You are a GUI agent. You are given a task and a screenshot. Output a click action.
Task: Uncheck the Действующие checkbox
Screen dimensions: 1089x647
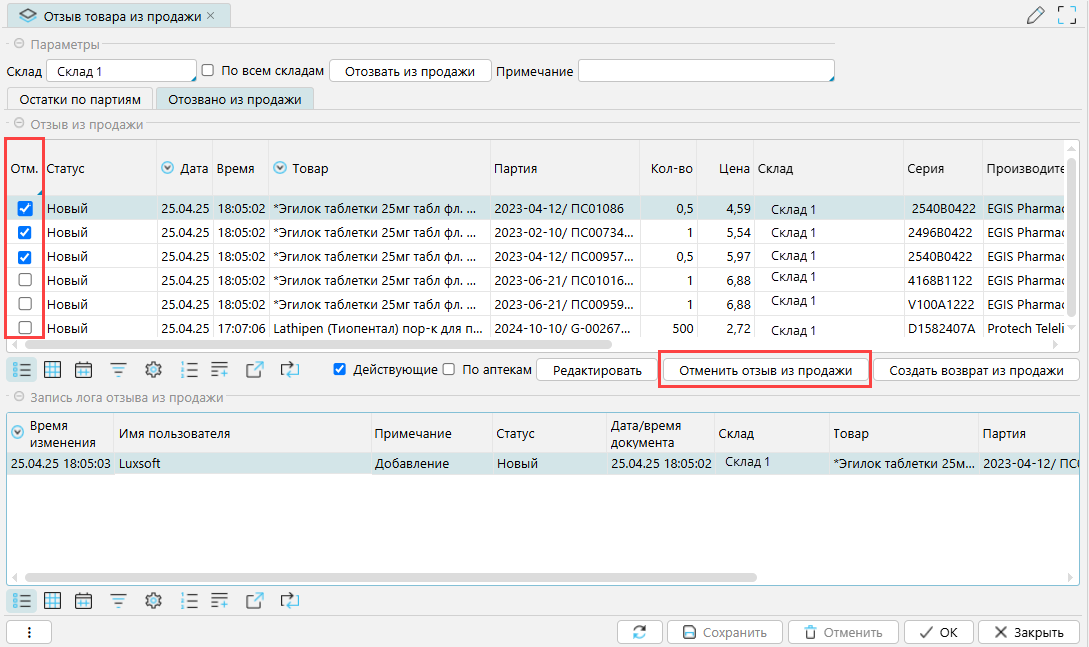[340, 370]
